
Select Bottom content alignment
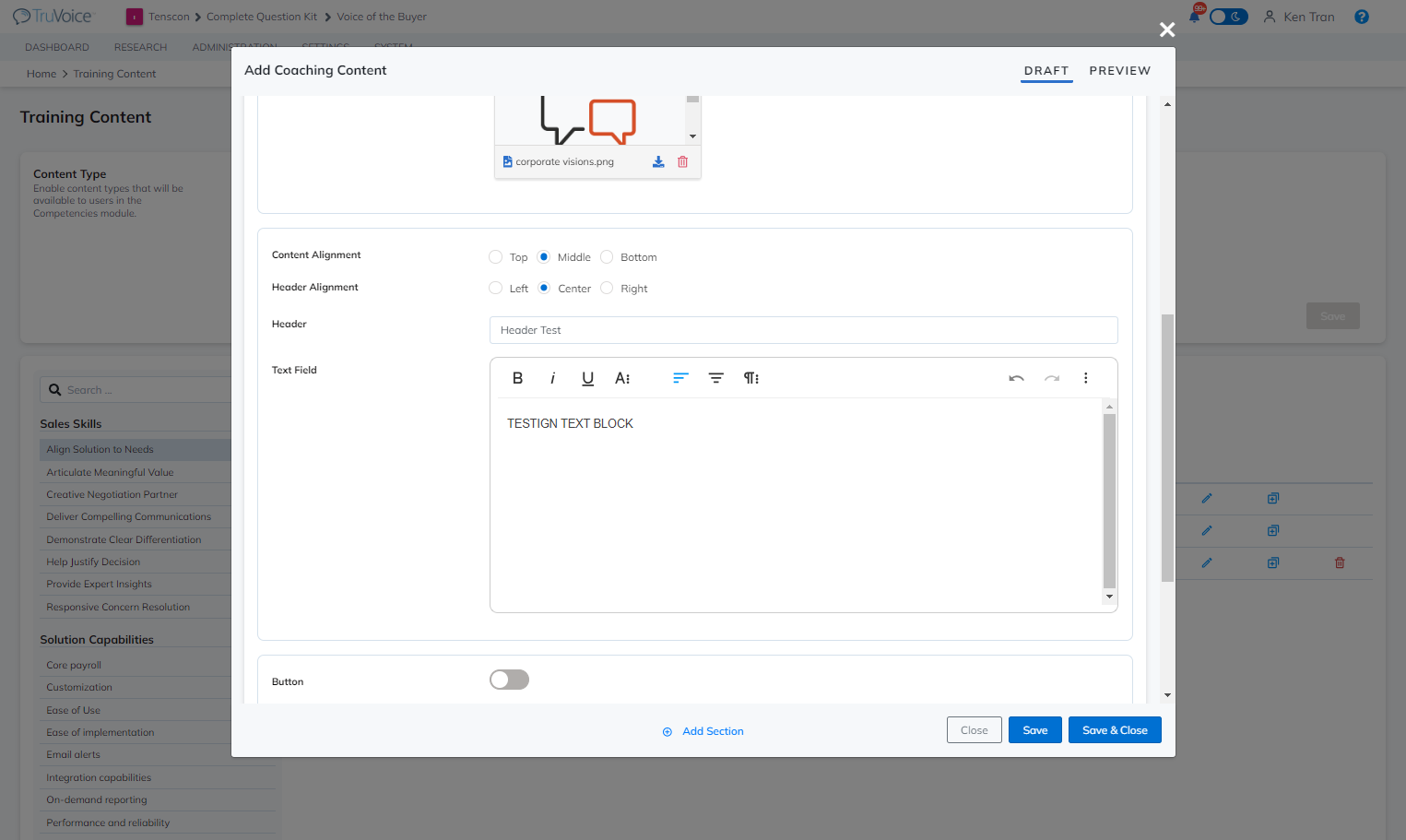click(607, 257)
